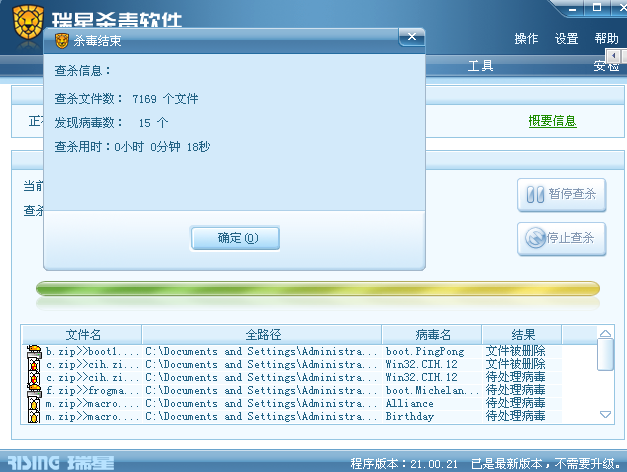Viewport: 627px width, 472px height.
Task: Select virus name boot.Michelan...
Action: (432, 390)
